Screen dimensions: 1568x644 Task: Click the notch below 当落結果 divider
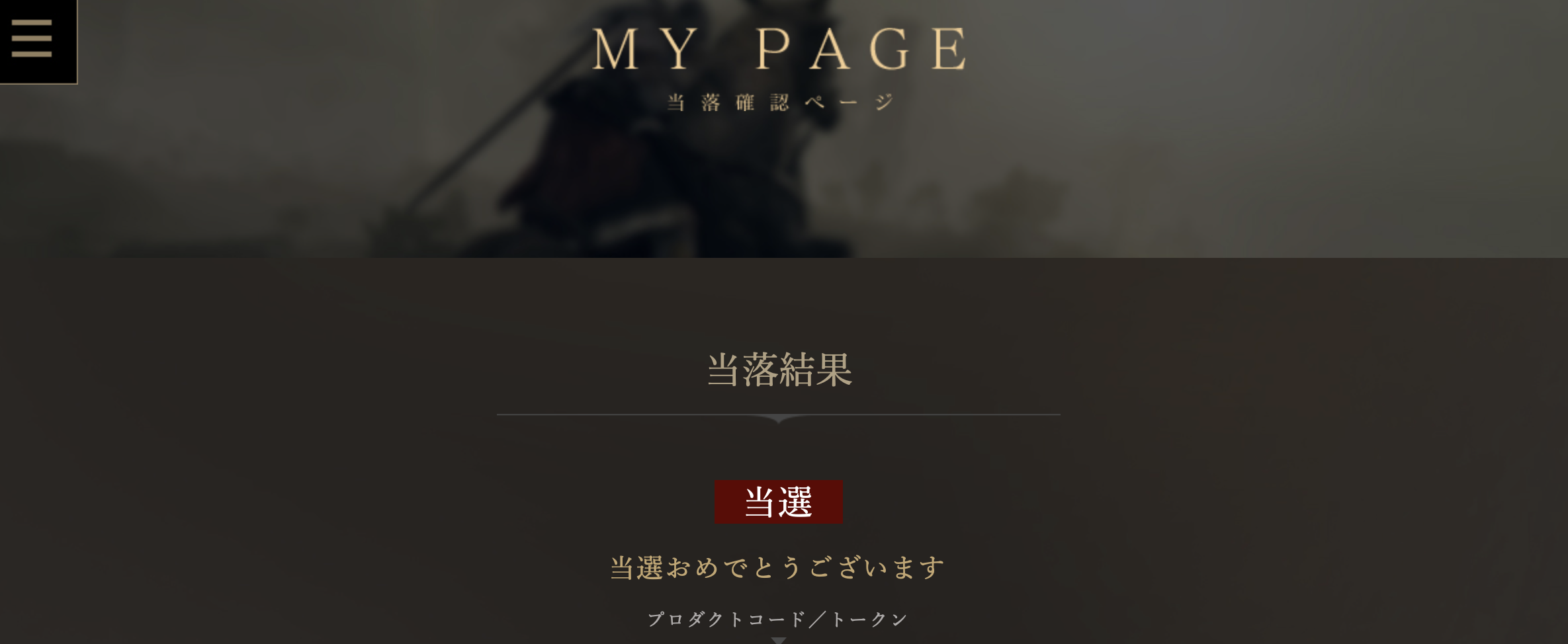(x=779, y=419)
